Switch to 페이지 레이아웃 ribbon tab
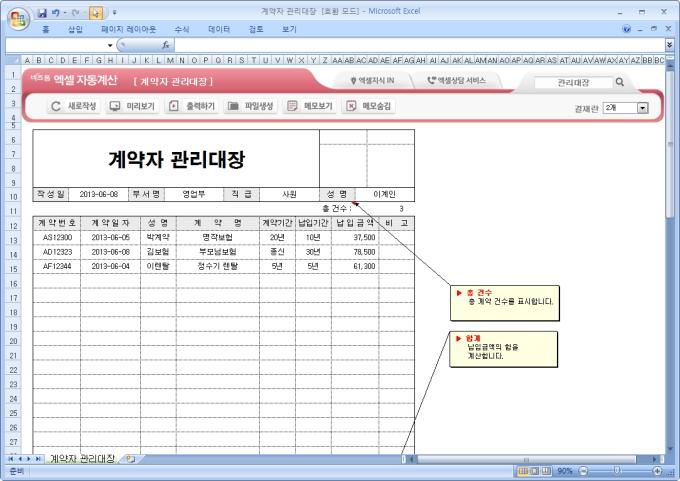The image size is (680, 481). click(128, 29)
